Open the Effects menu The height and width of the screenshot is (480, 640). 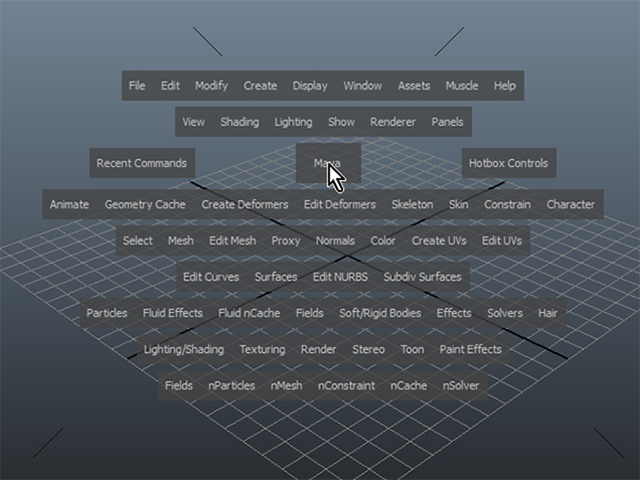pyautogui.click(x=454, y=313)
